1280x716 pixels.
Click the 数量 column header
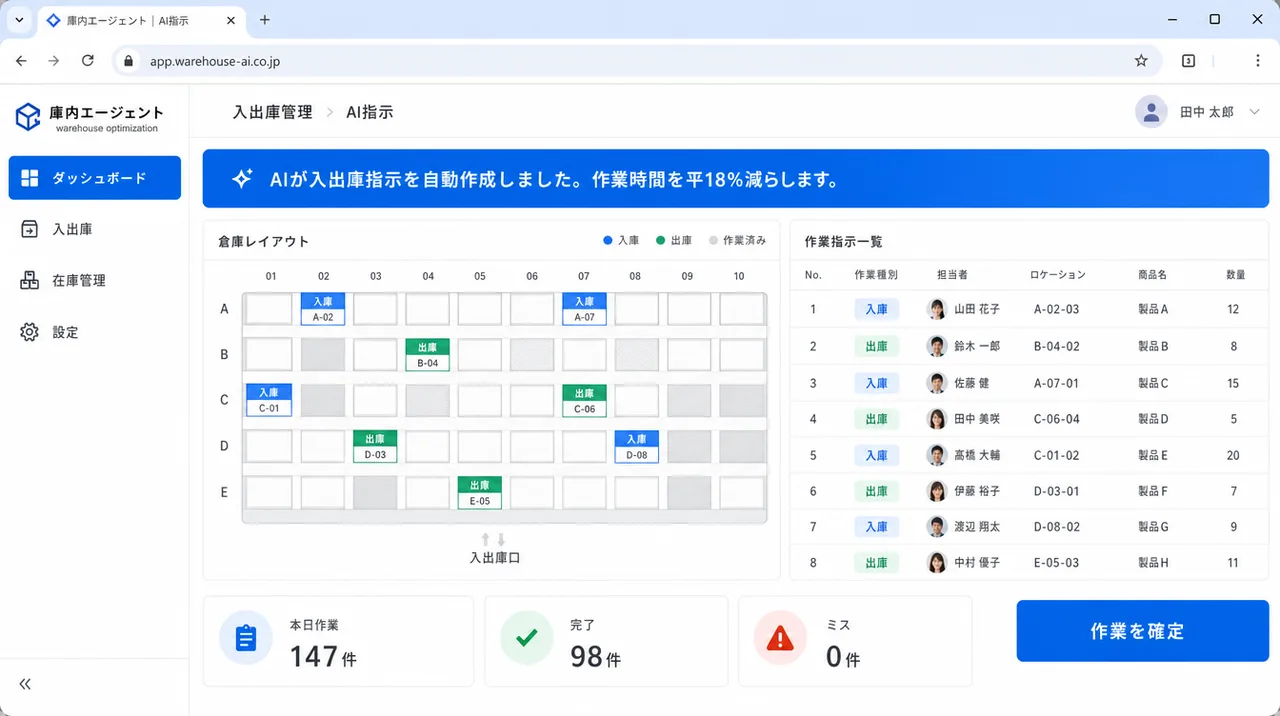tap(1237, 274)
